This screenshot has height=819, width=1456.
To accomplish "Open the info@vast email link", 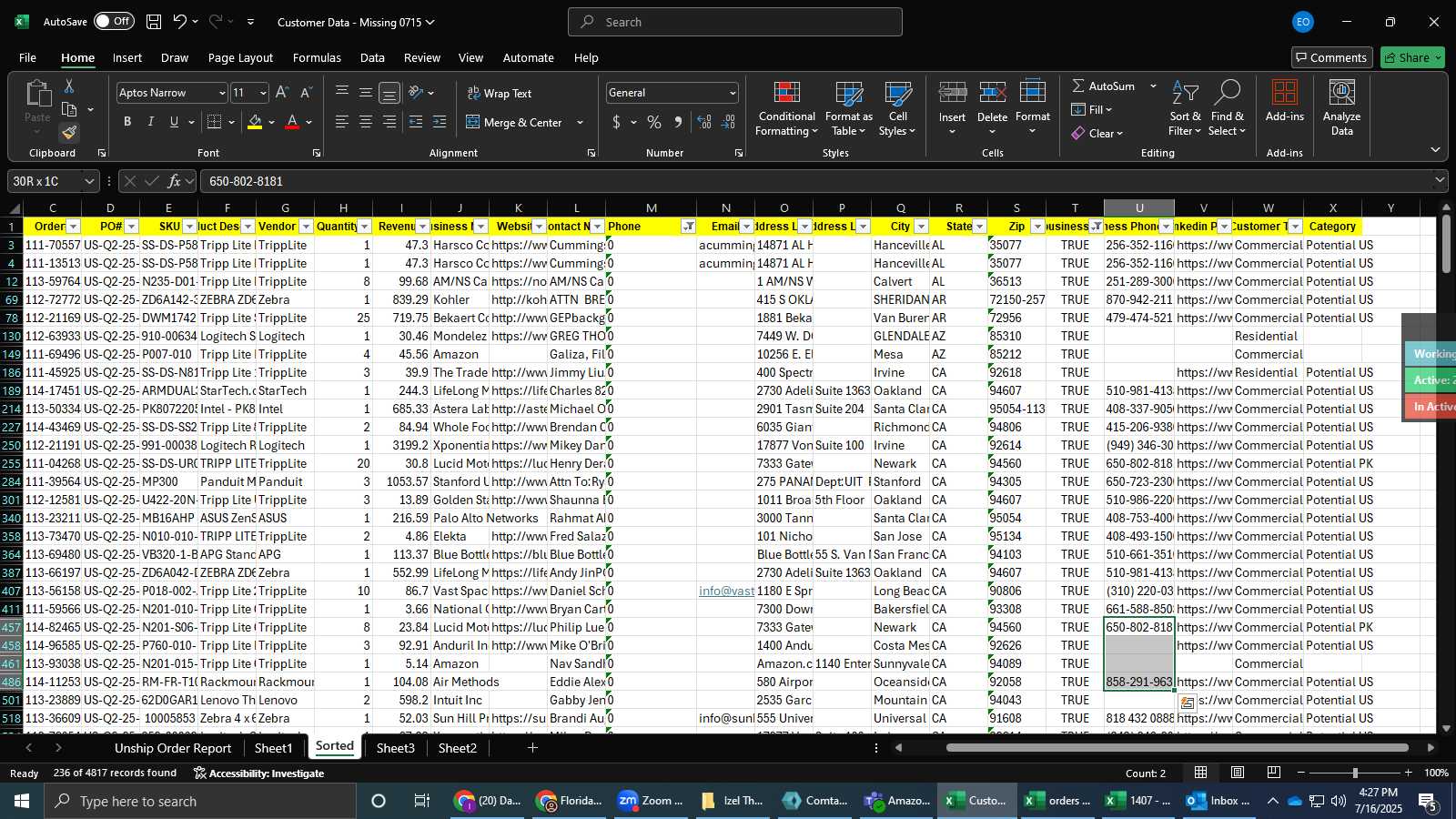I will [726, 591].
